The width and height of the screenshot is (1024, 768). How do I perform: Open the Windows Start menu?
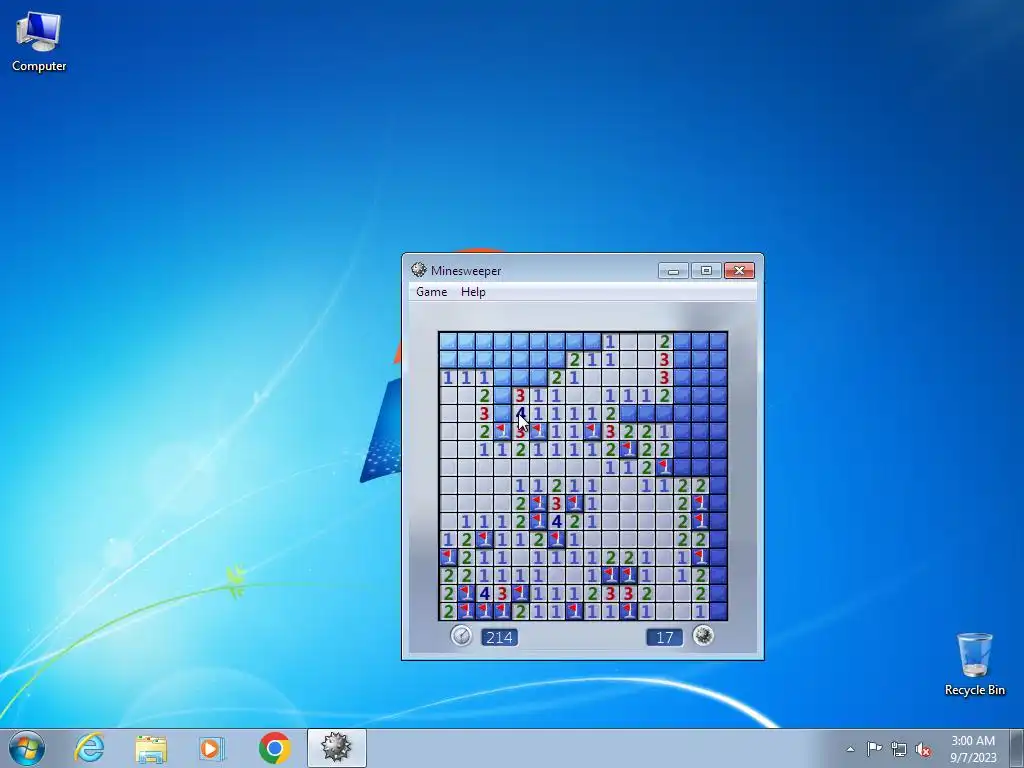pyautogui.click(x=27, y=748)
